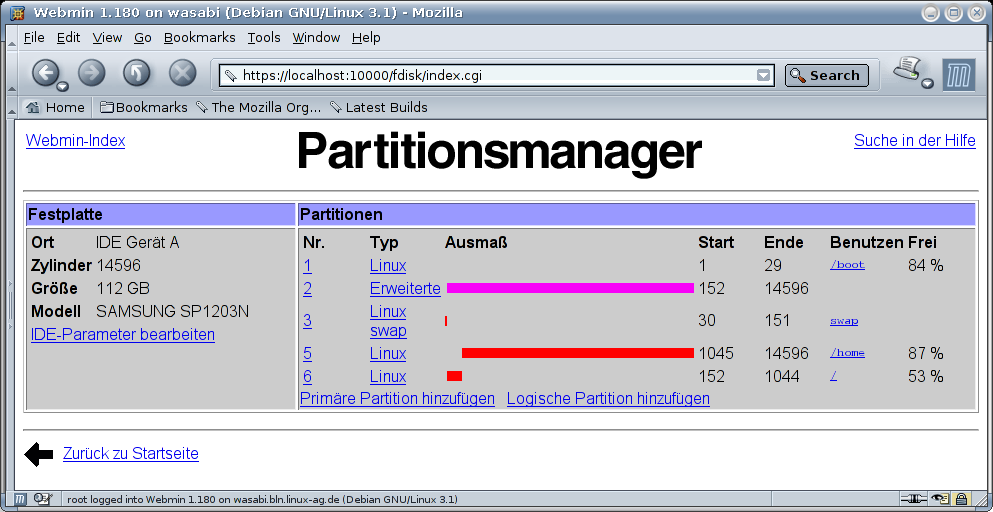Open Suche in der Hilfe link

[x=914, y=141]
